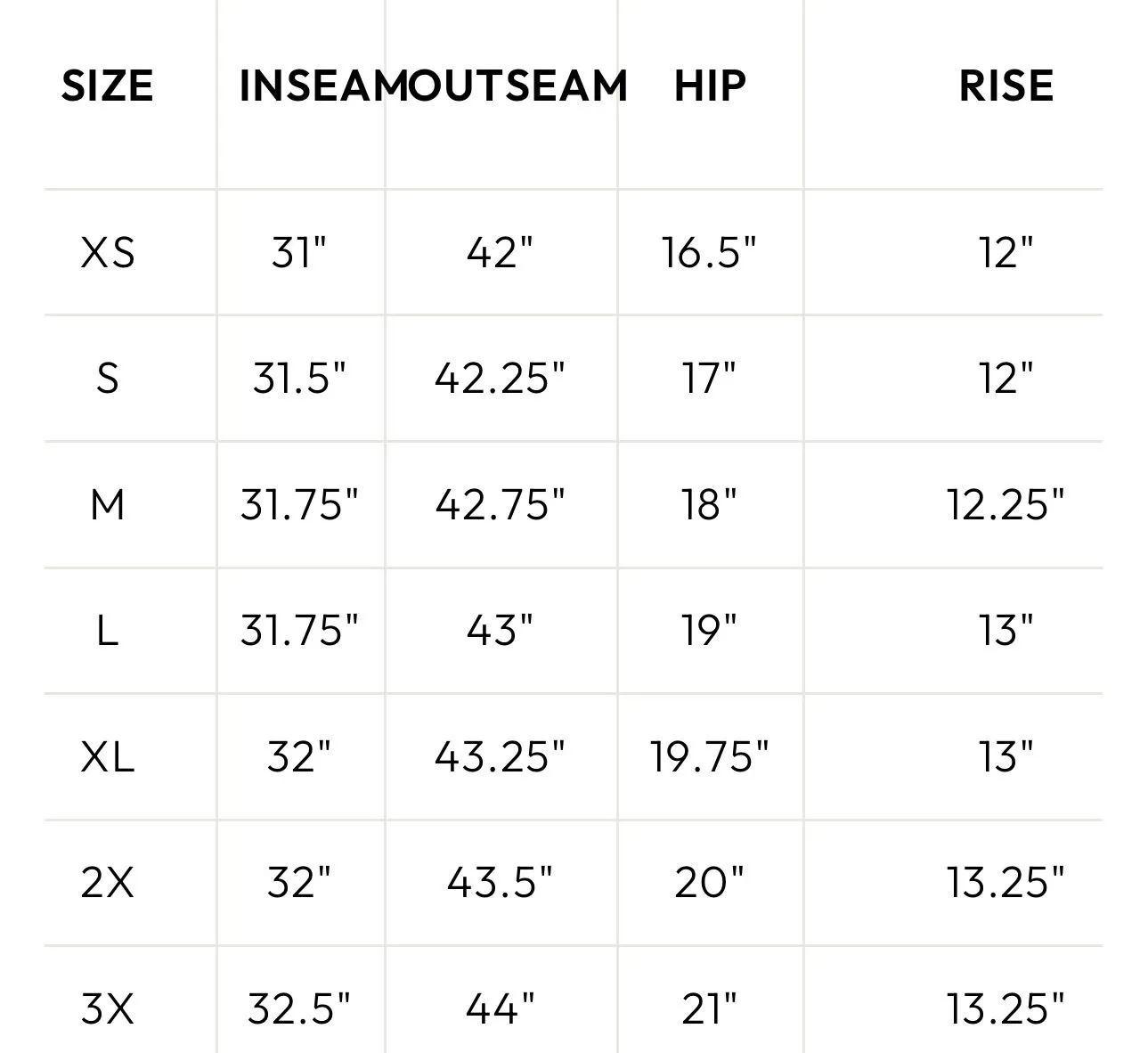Select the S size row label
Image resolution: width=1148 pixels, height=1053 pixels.
pyautogui.click(x=107, y=379)
